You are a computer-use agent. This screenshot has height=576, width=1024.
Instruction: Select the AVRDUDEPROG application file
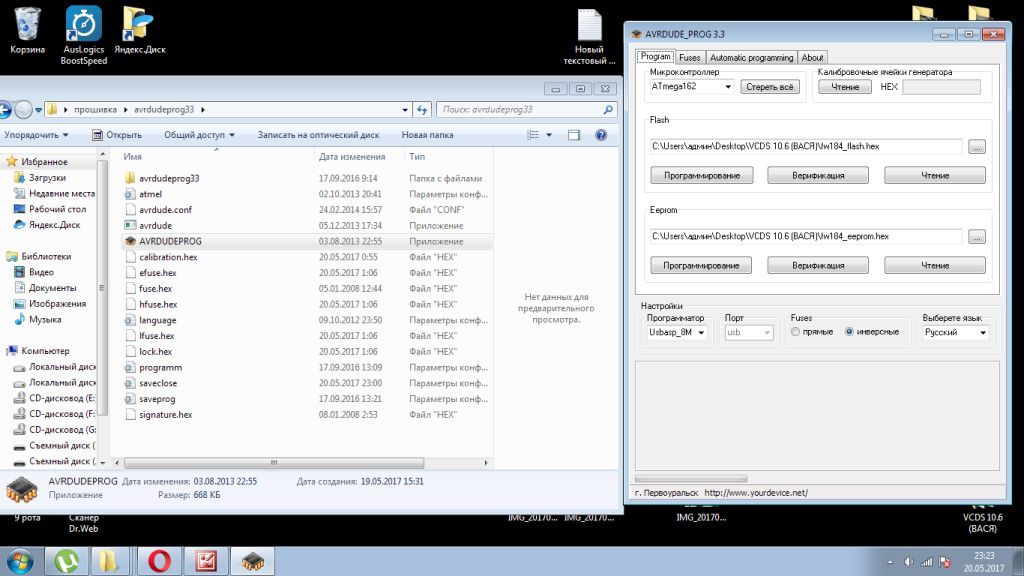(307, 242)
